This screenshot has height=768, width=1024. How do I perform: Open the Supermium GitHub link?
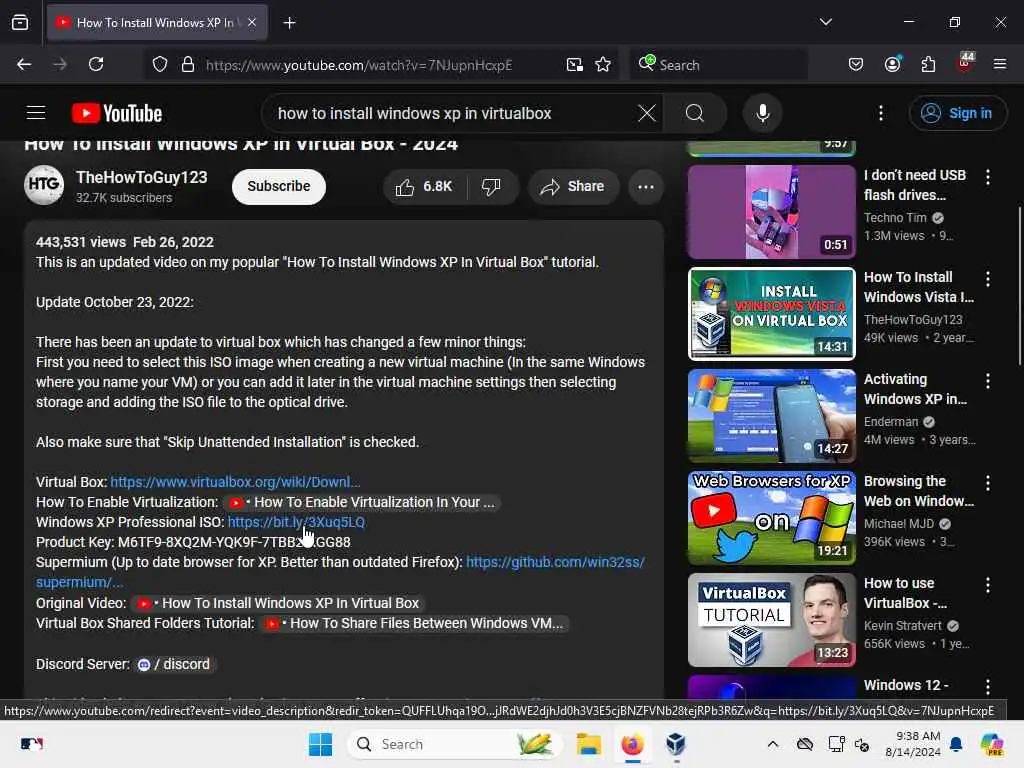pyautogui.click(x=555, y=562)
